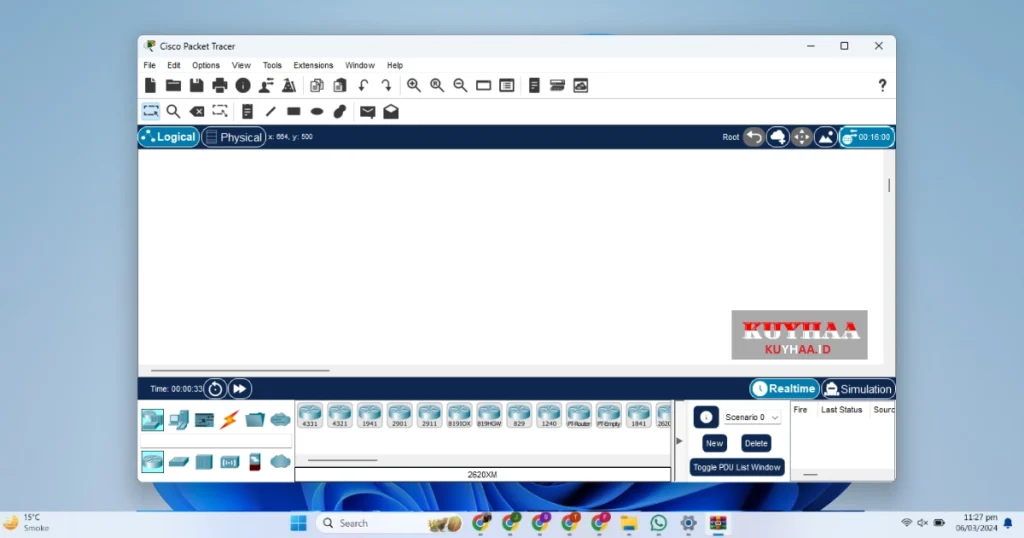Open Network Information with the info icon

click(x=243, y=86)
